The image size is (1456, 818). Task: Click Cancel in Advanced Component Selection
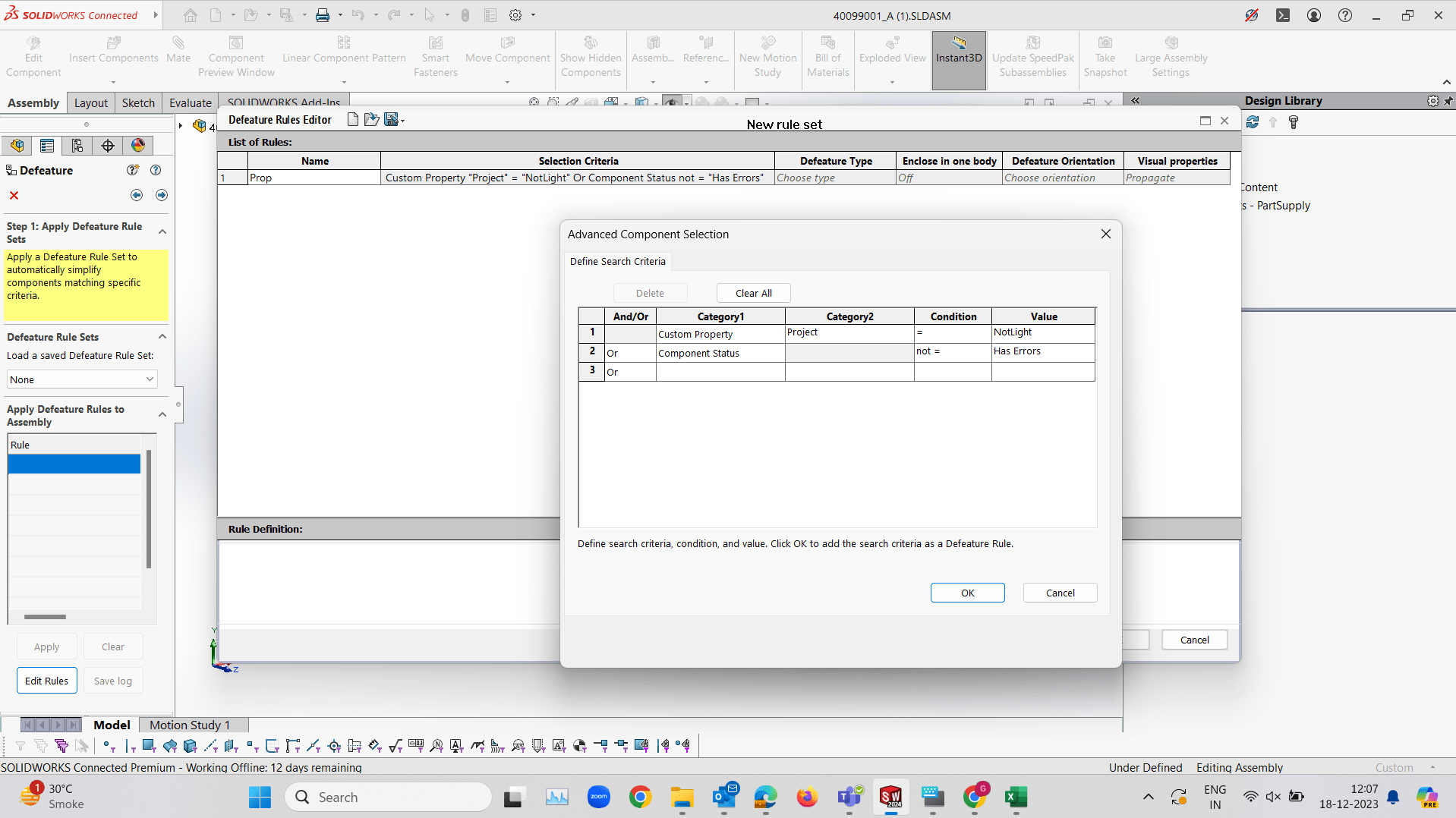pos(1060,593)
